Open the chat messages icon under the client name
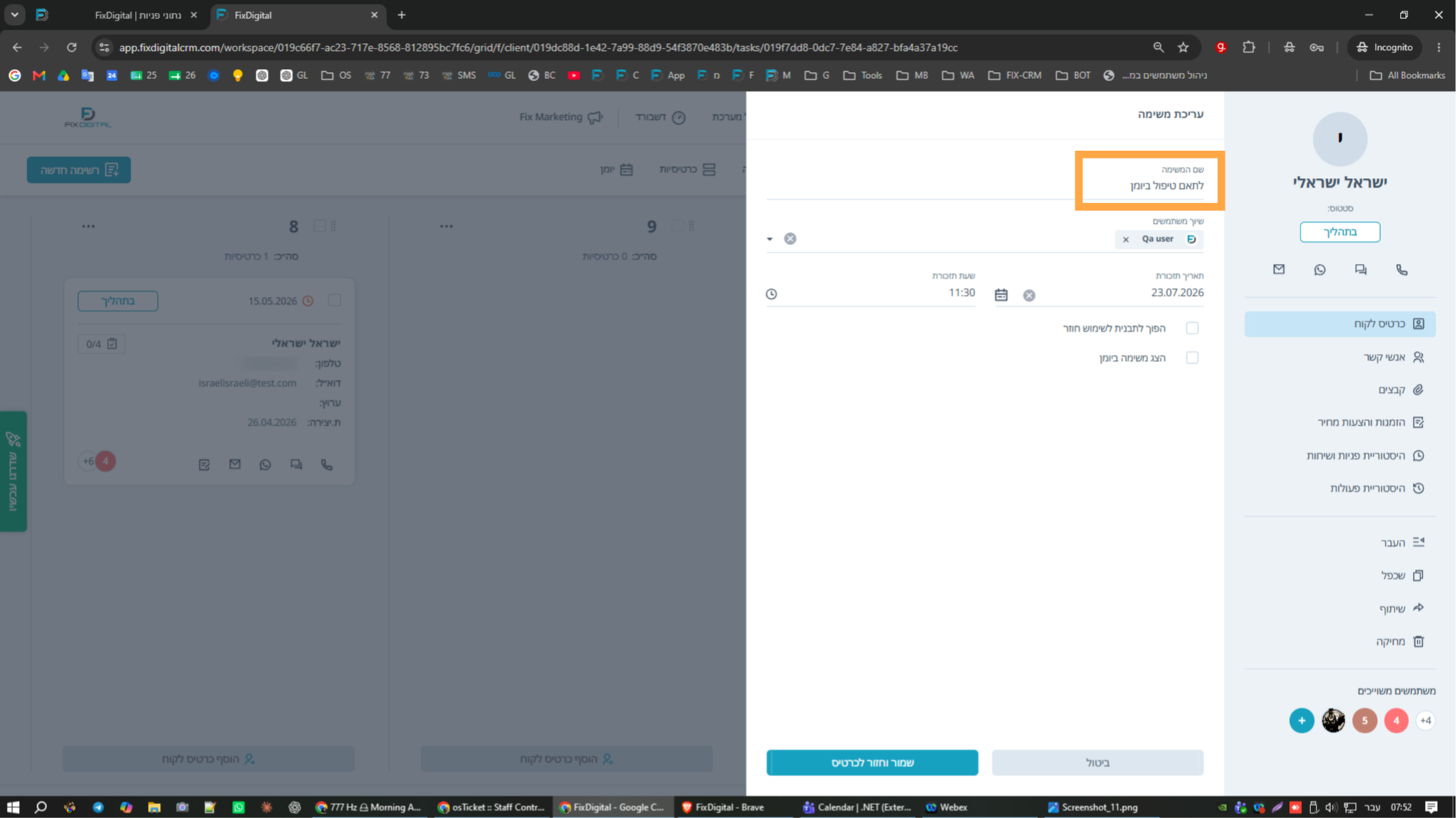 [1360, 270]
